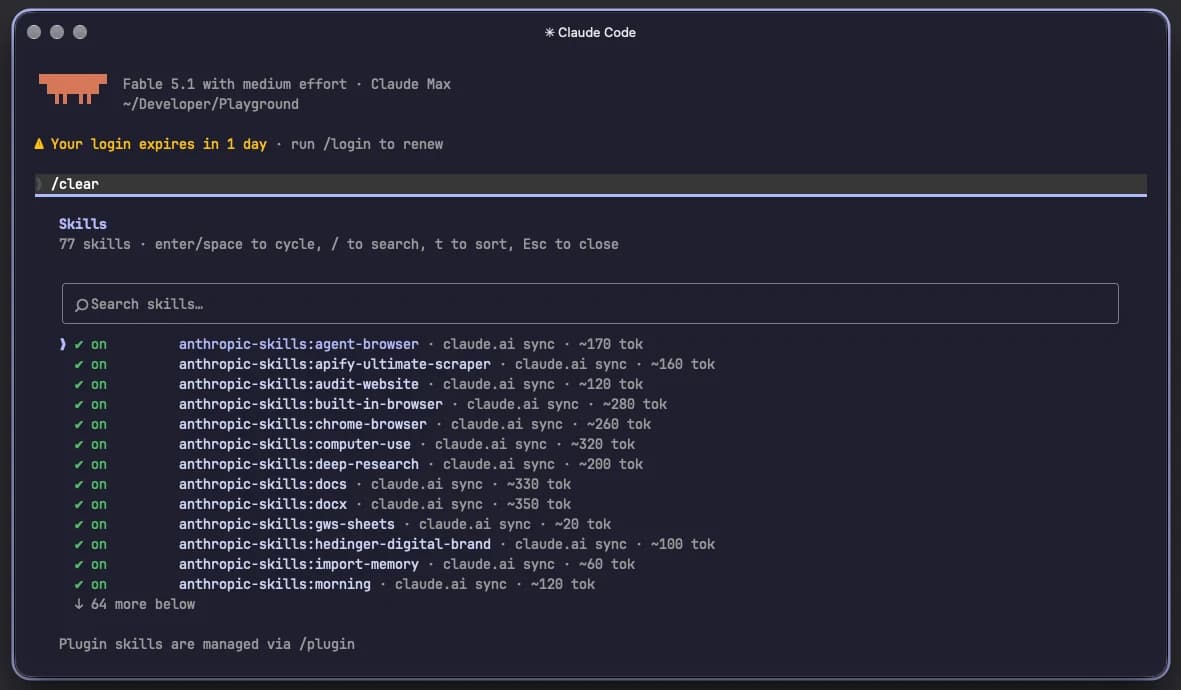Click 'claude.ai sync' on morning row

450,584
